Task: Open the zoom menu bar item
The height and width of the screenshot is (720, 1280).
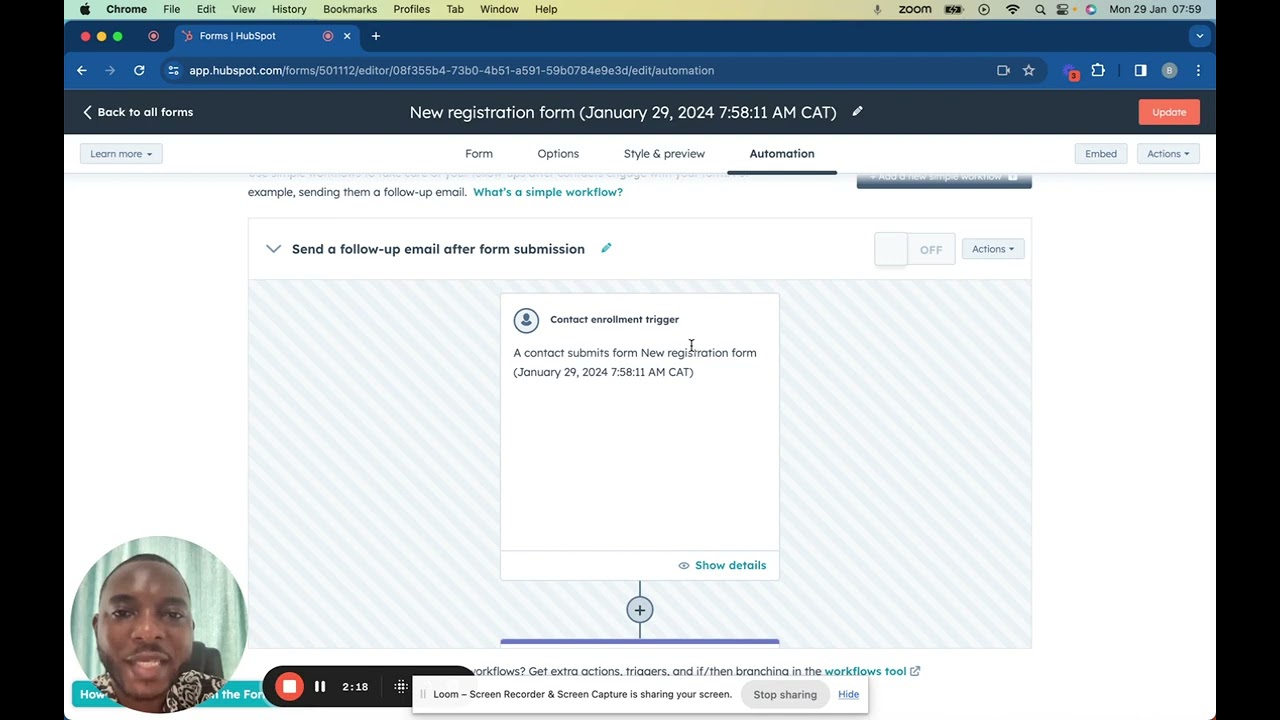Action: (x=915, y=9)
